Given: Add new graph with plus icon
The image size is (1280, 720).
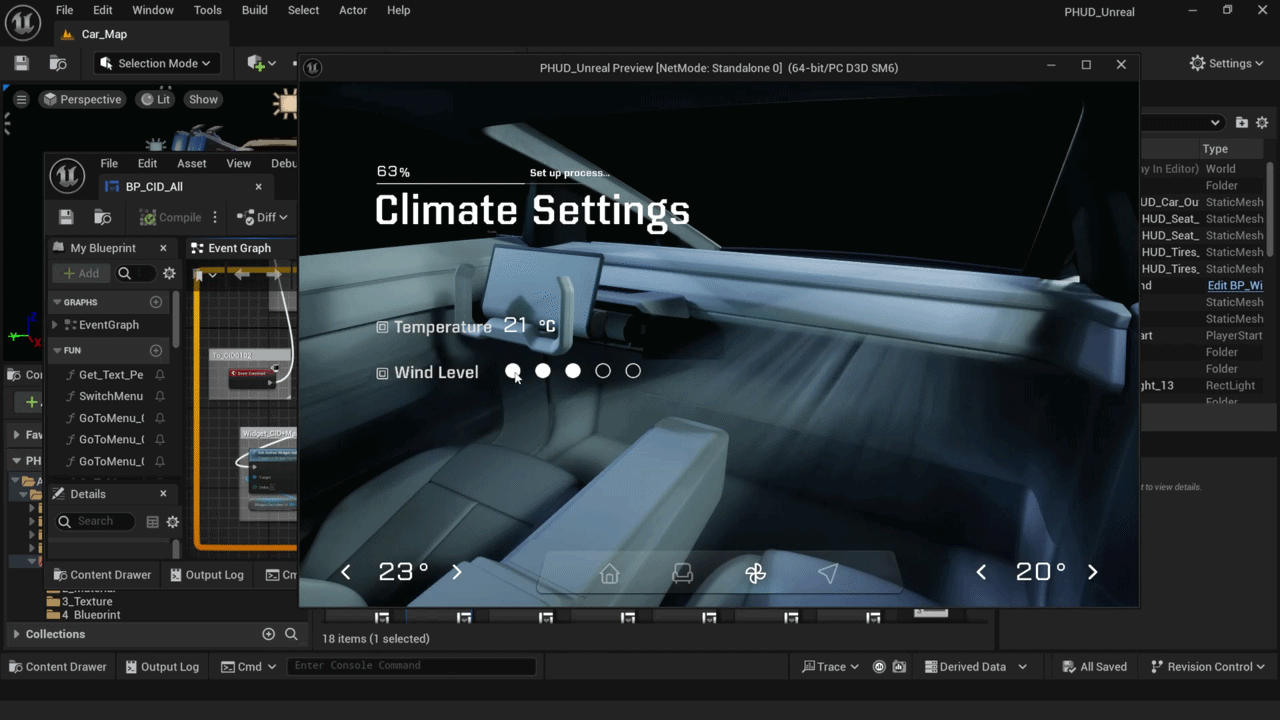Looking at the screenshot, I should (x=156, y=302).
